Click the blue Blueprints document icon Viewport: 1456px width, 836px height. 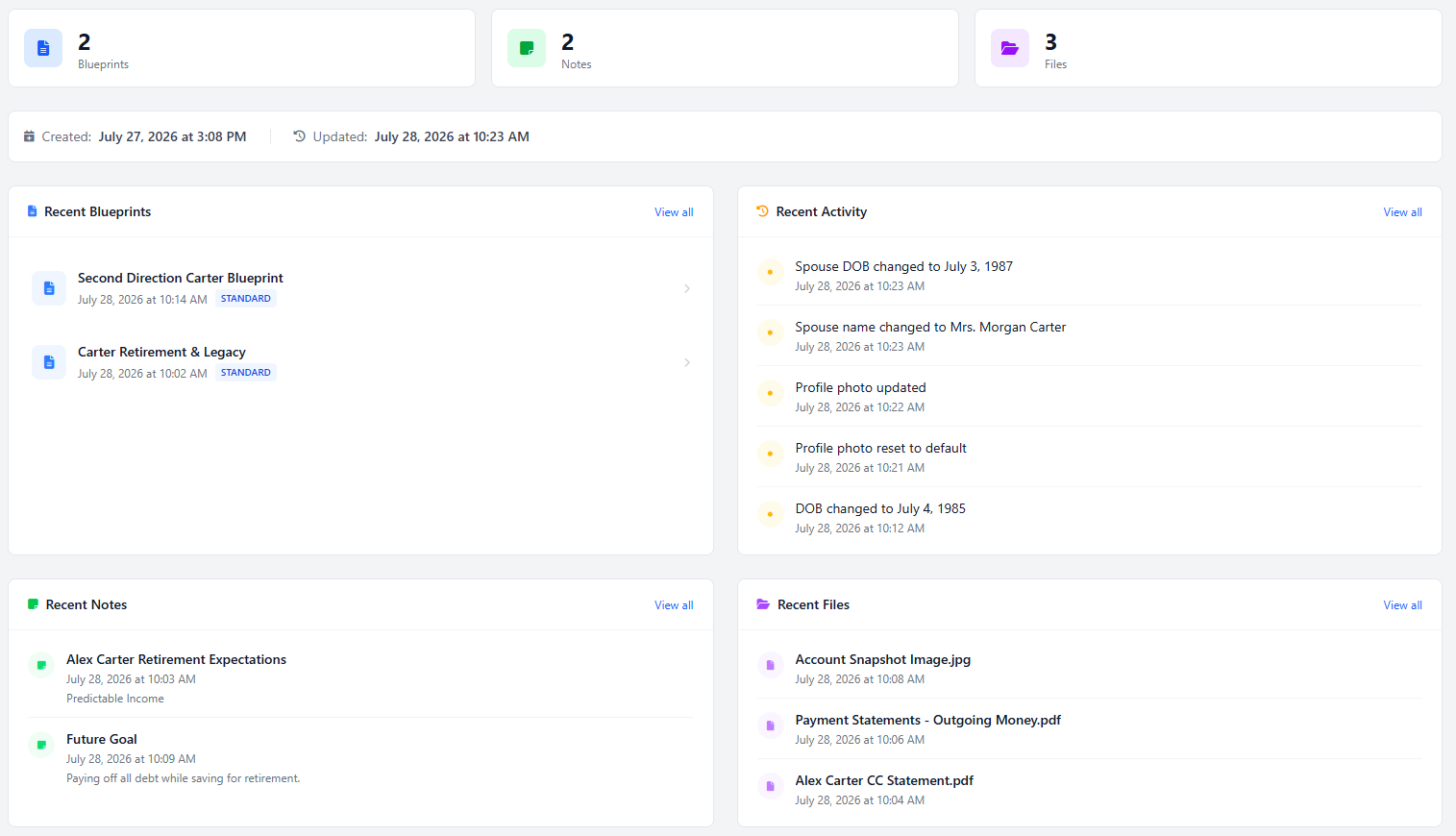click(x=43, y=48)
